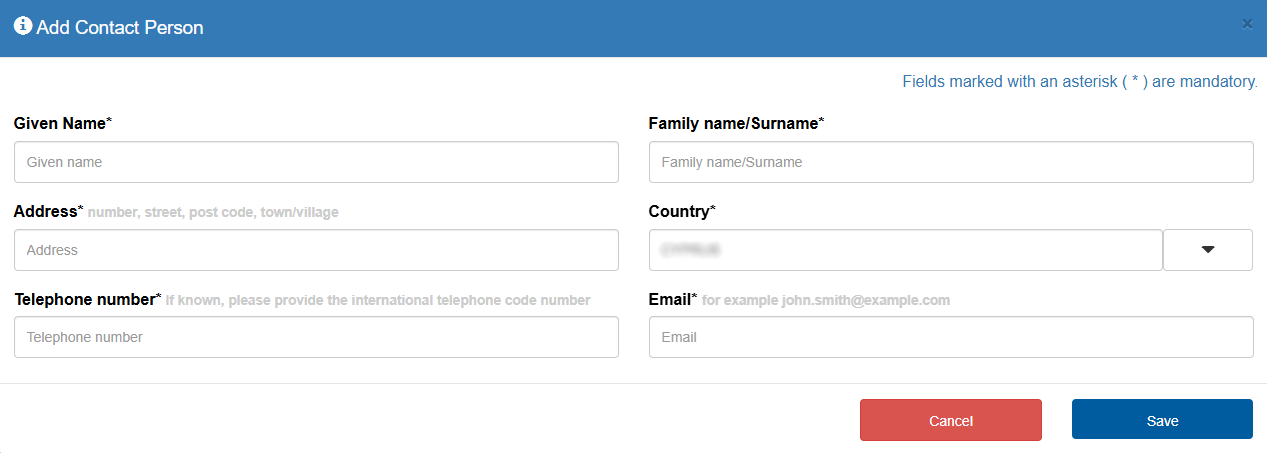Click the info icon in the dialog header

pos(22,27)
